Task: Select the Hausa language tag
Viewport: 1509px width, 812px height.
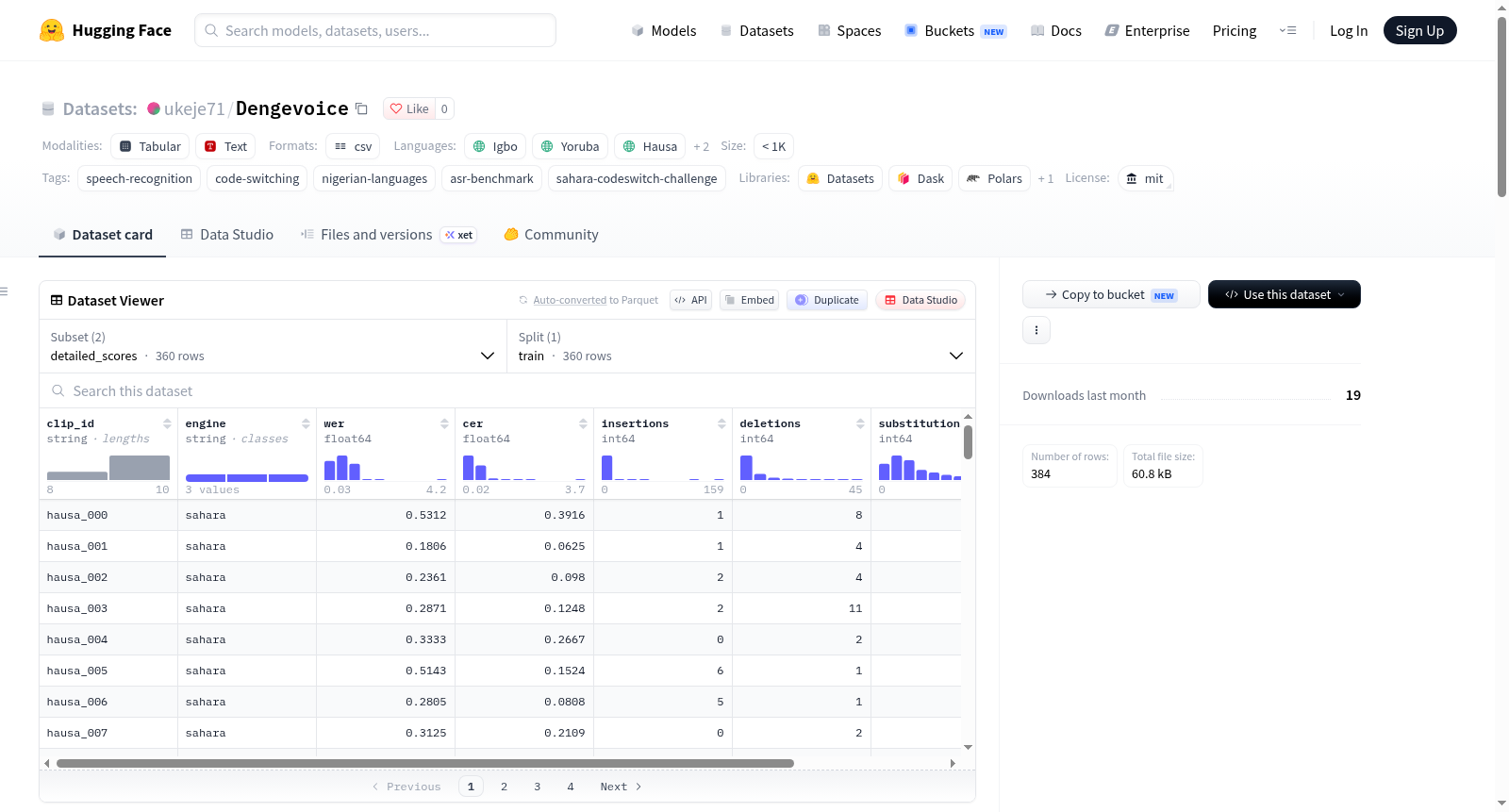Action: (x=650, y=146)
